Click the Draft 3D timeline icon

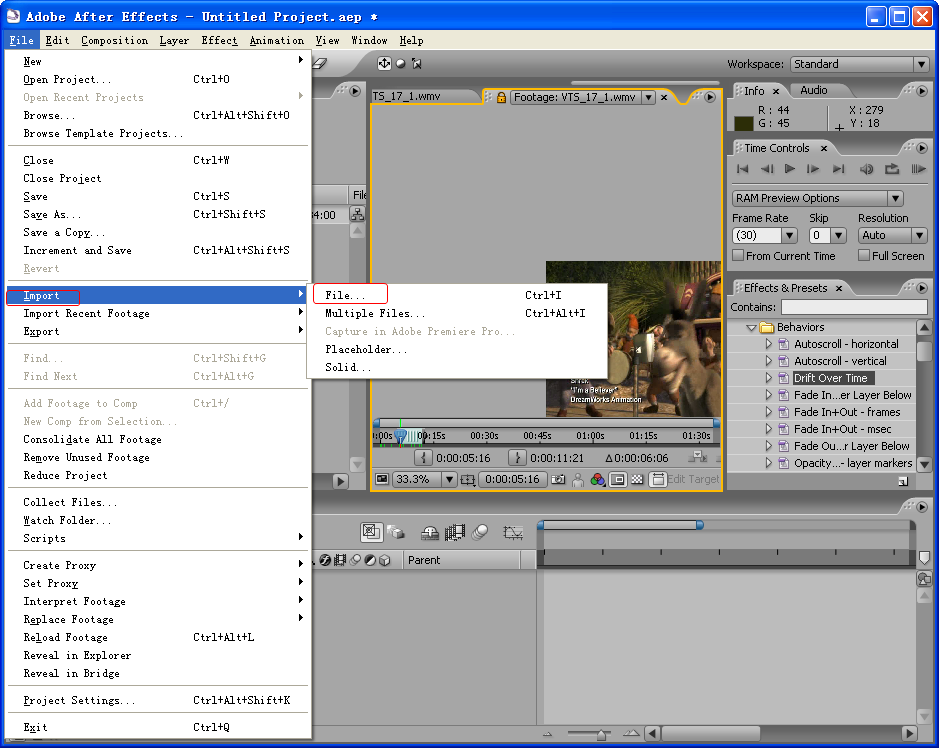pos(395,532)
